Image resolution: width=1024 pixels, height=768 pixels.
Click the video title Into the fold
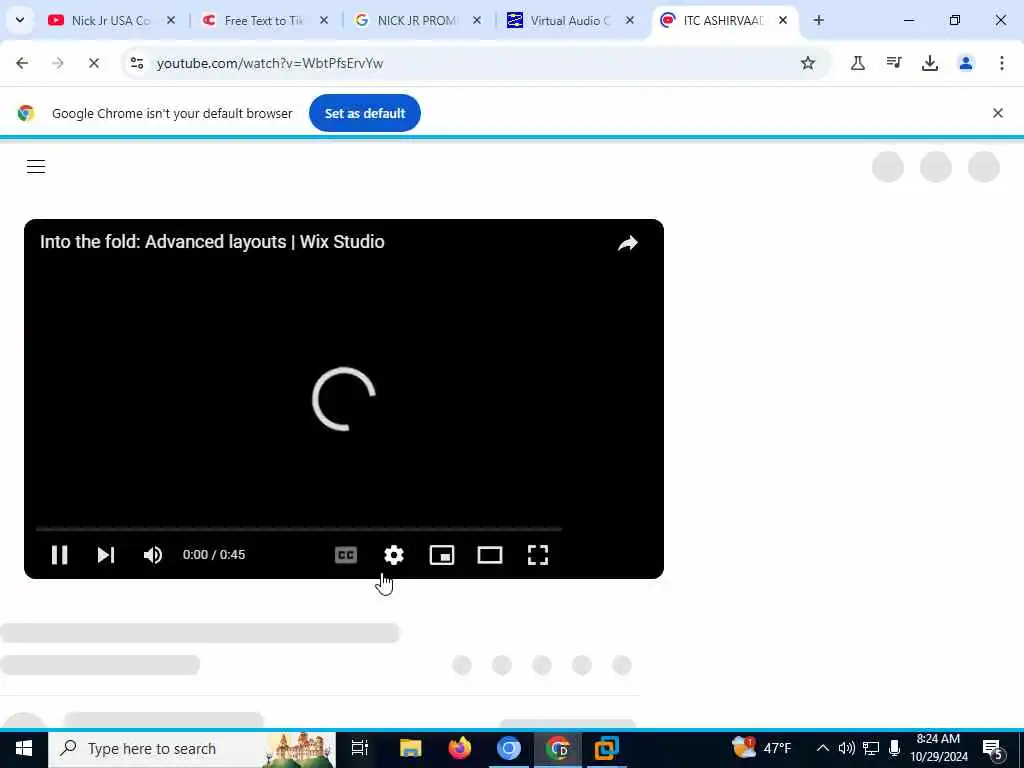pos(212,242)
